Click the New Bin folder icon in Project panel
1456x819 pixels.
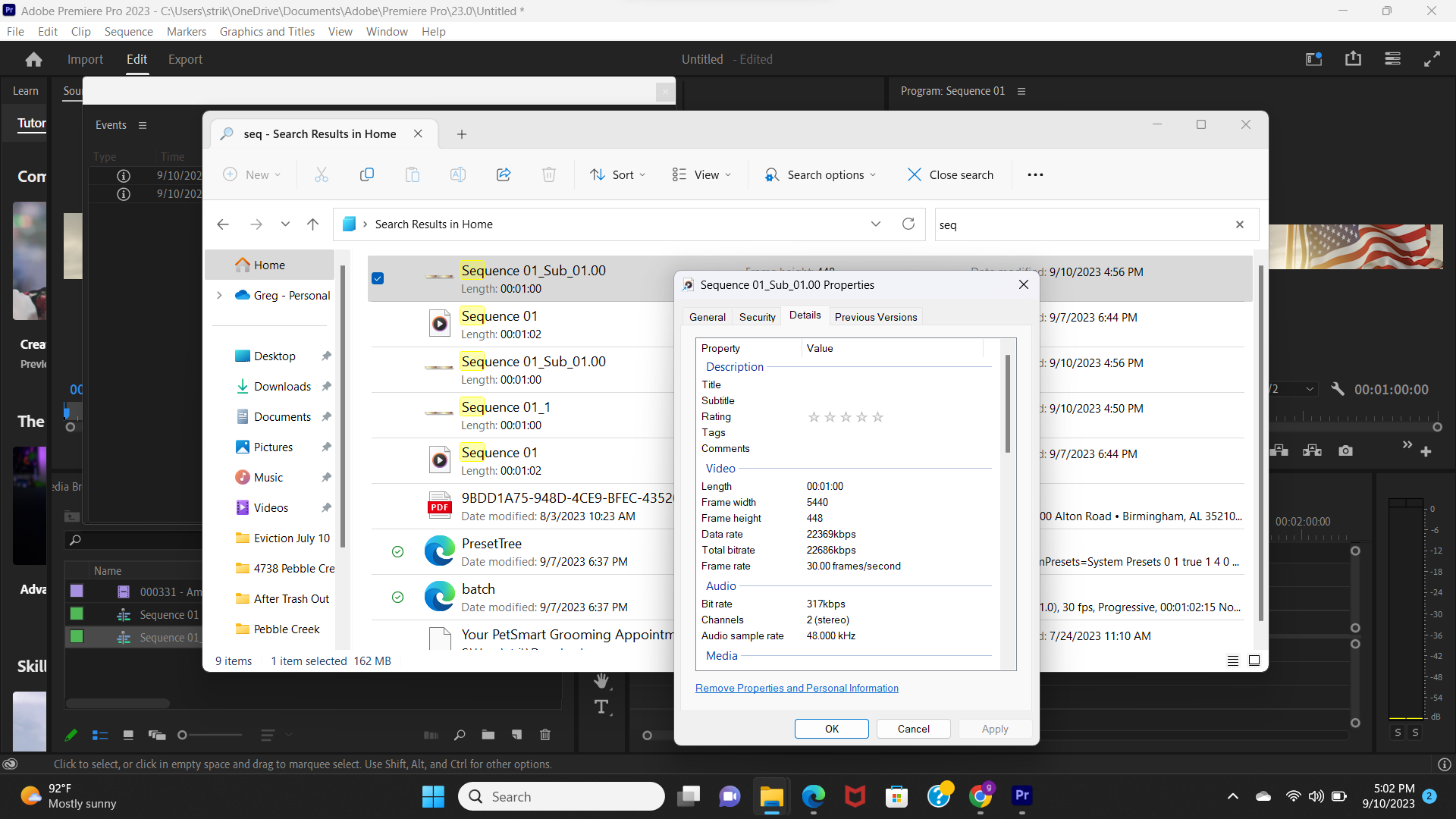click(x=488, y=734)
